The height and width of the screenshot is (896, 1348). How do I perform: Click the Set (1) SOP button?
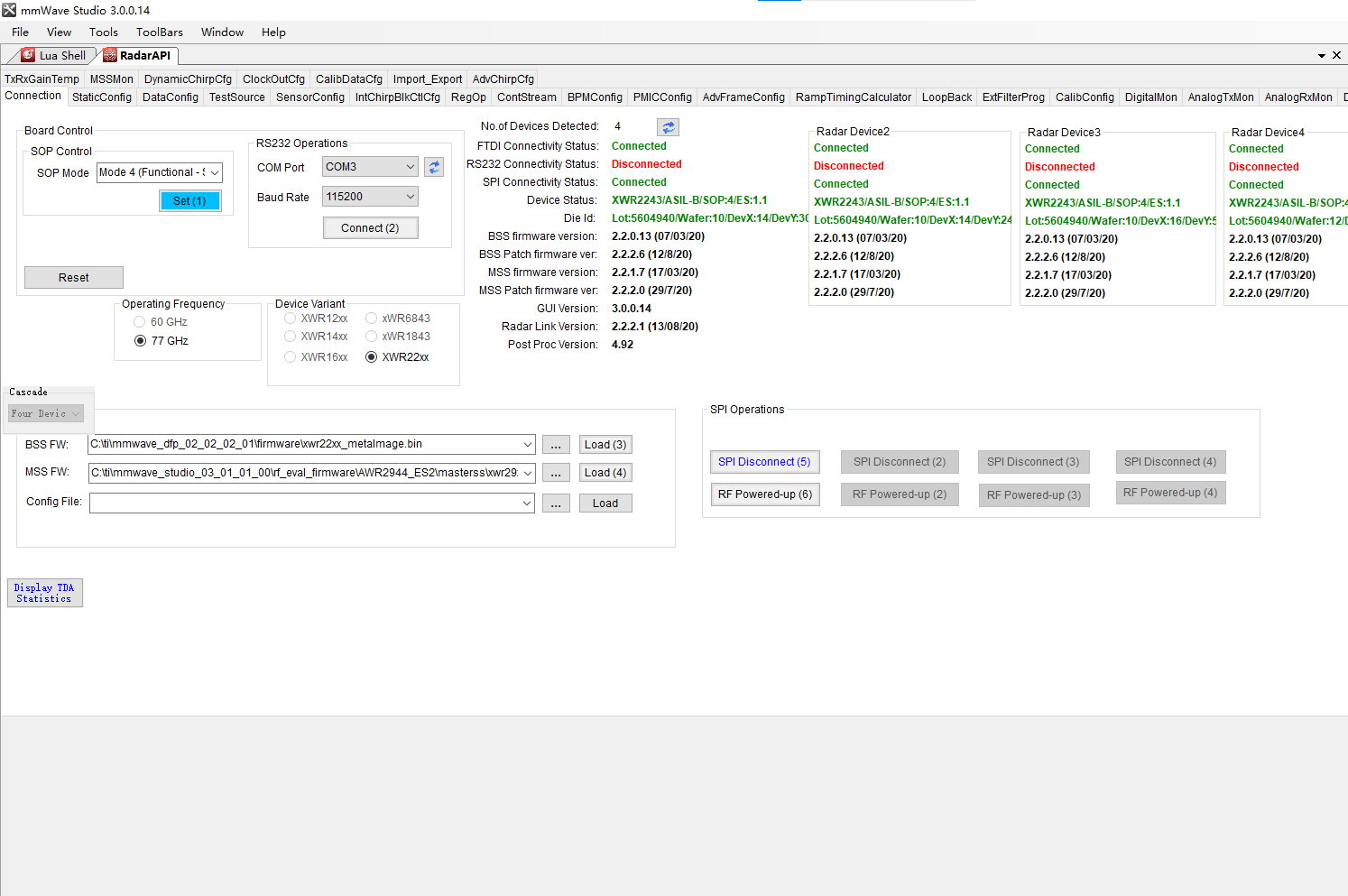[189, 201]
